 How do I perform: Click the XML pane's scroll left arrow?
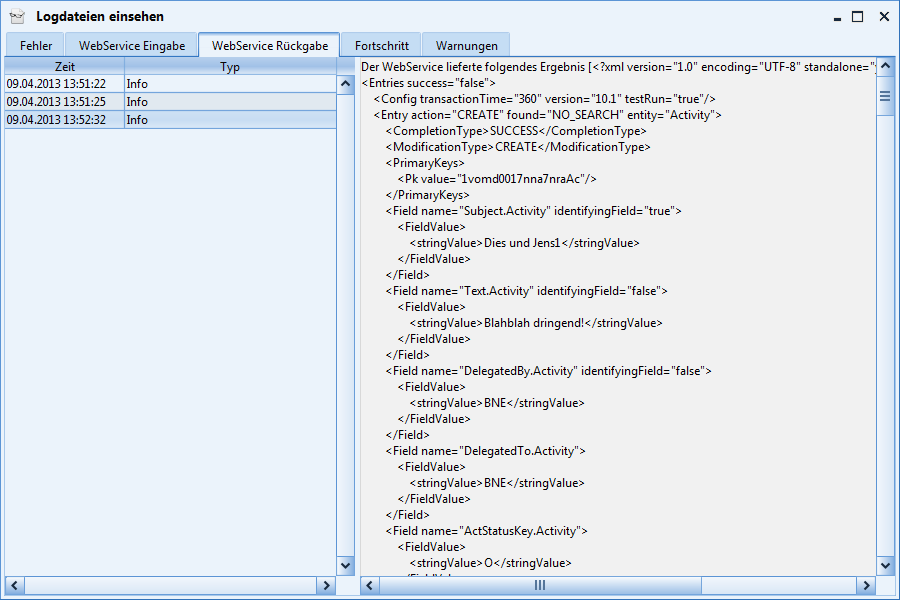pyautogui.click(x=369, y=585)
